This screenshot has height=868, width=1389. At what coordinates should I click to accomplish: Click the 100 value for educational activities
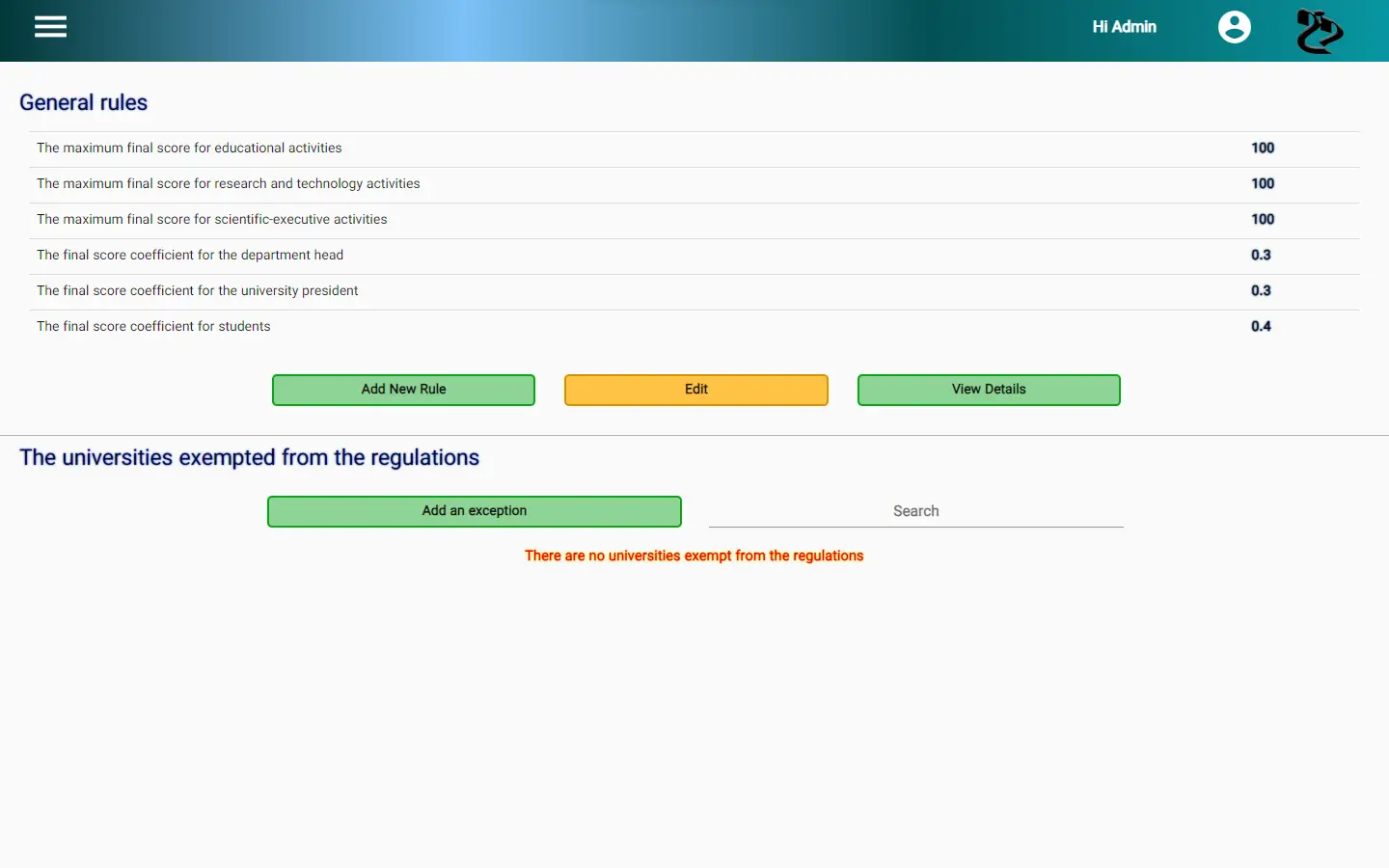(x=1263, y=148)
